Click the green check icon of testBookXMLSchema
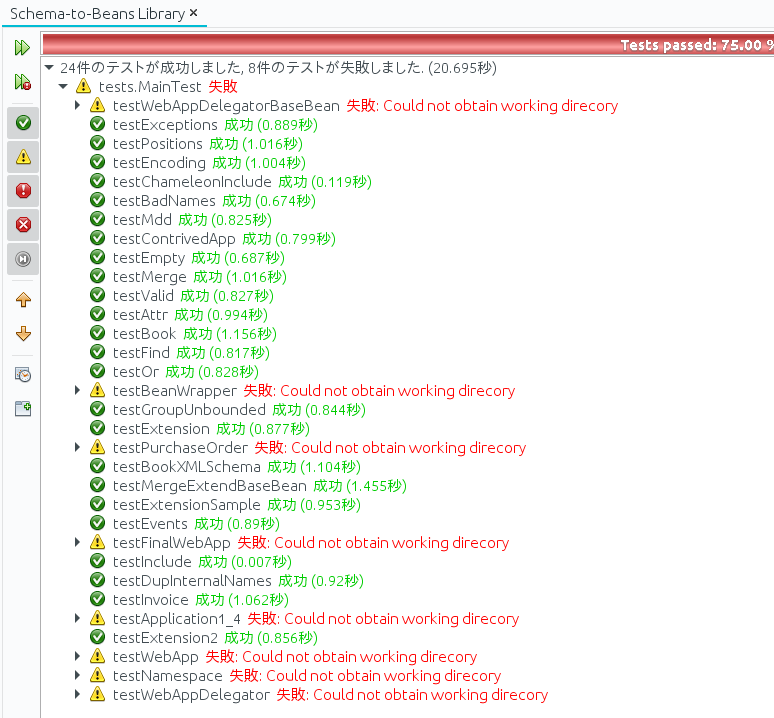The image size is (774, 718). tap(98, 466)
